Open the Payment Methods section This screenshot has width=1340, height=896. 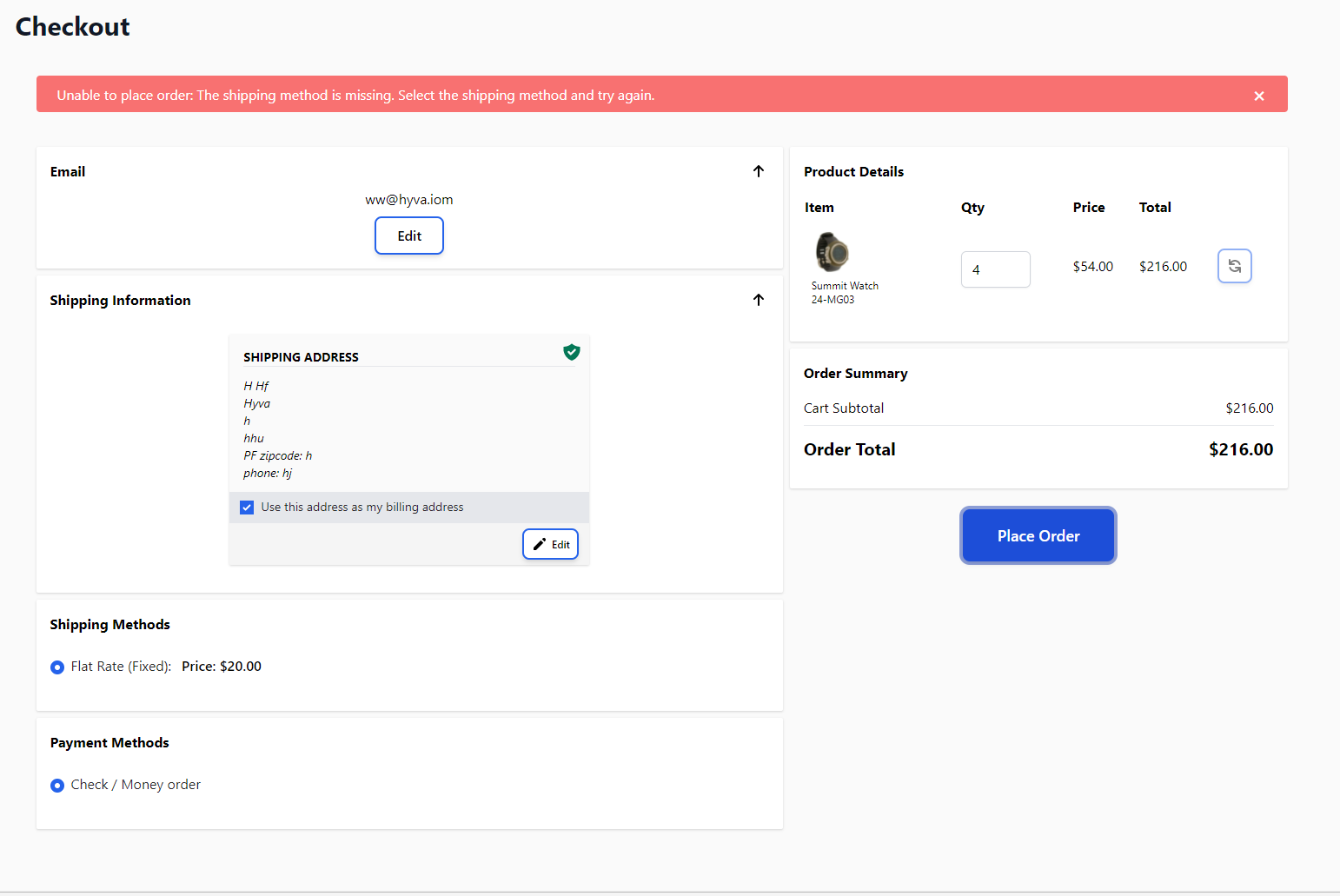point(109,742)
